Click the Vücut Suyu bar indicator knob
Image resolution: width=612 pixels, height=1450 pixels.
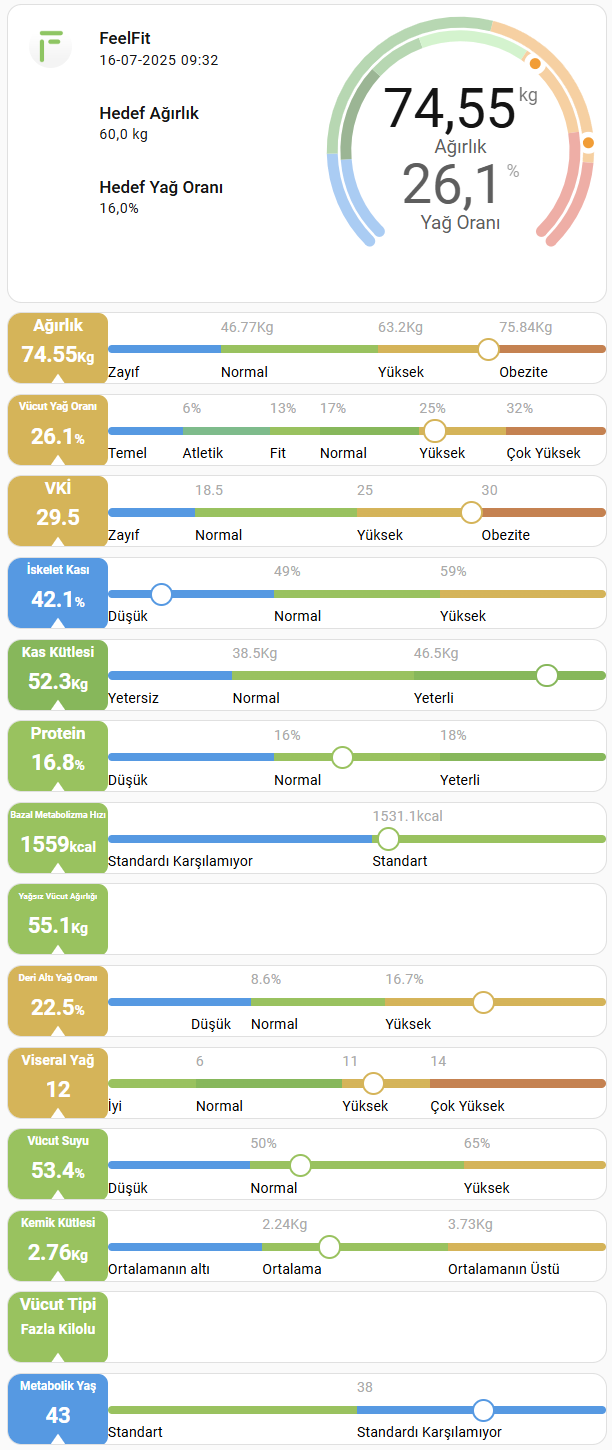[300, 1165]
